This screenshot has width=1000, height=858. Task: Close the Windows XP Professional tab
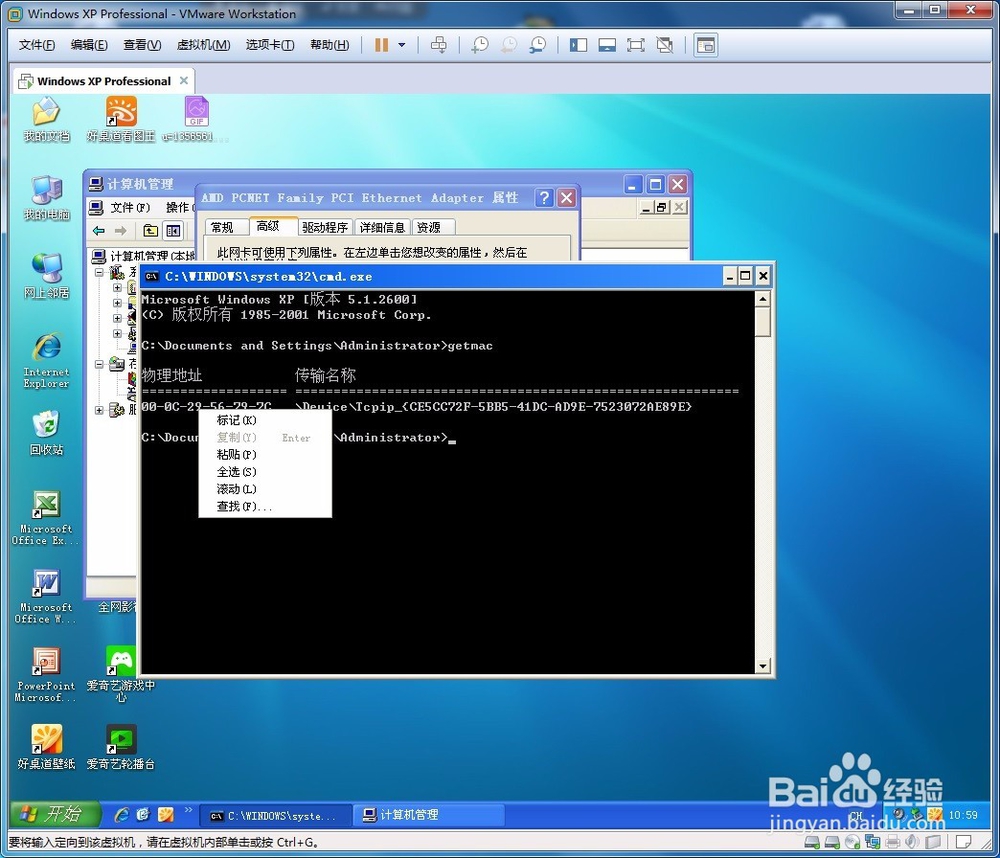(x=184, y=80)
